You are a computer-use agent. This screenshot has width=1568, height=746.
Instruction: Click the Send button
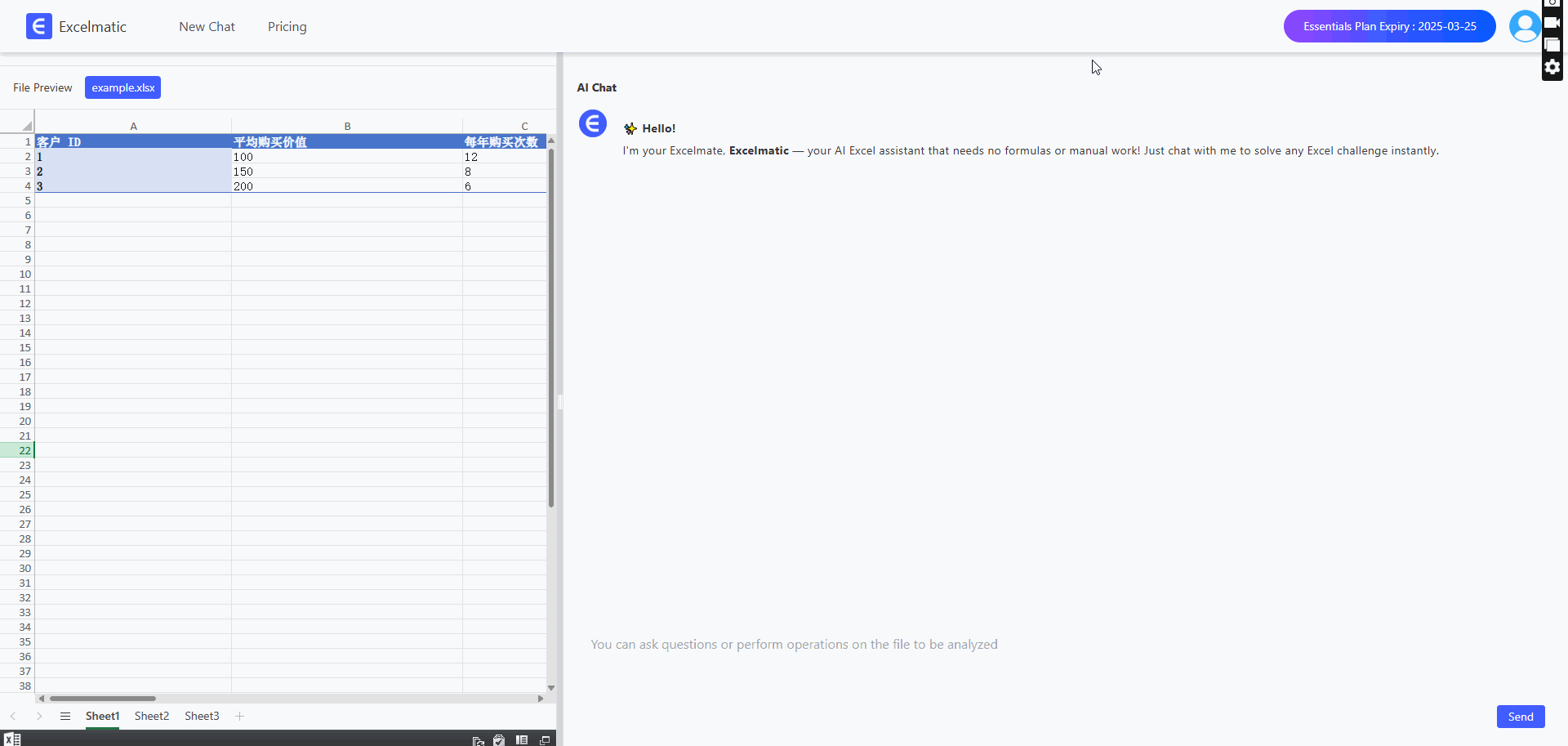tap(1520, 717)
